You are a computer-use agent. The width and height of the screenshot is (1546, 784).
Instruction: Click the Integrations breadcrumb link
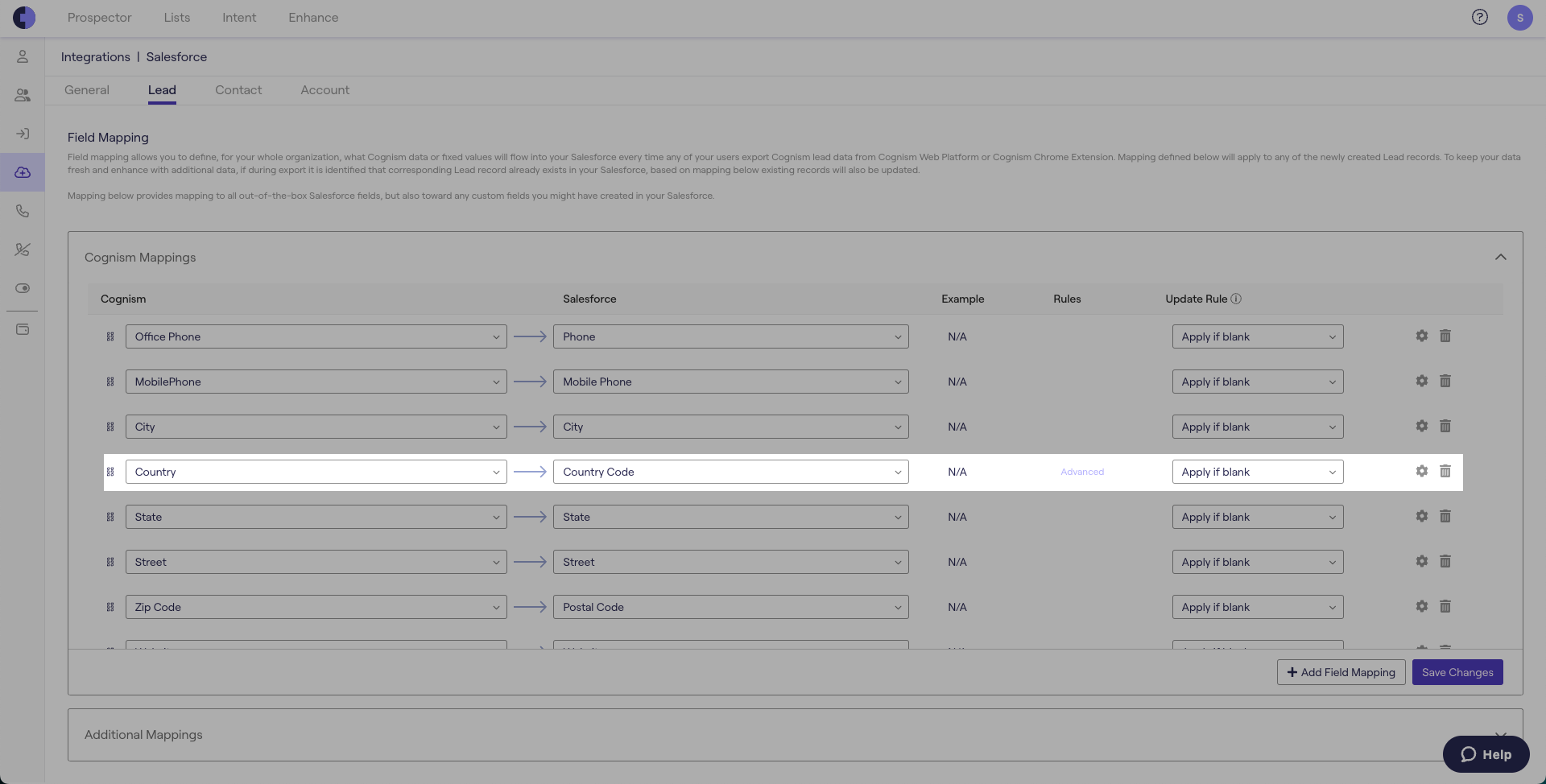(x=96, y=57)
